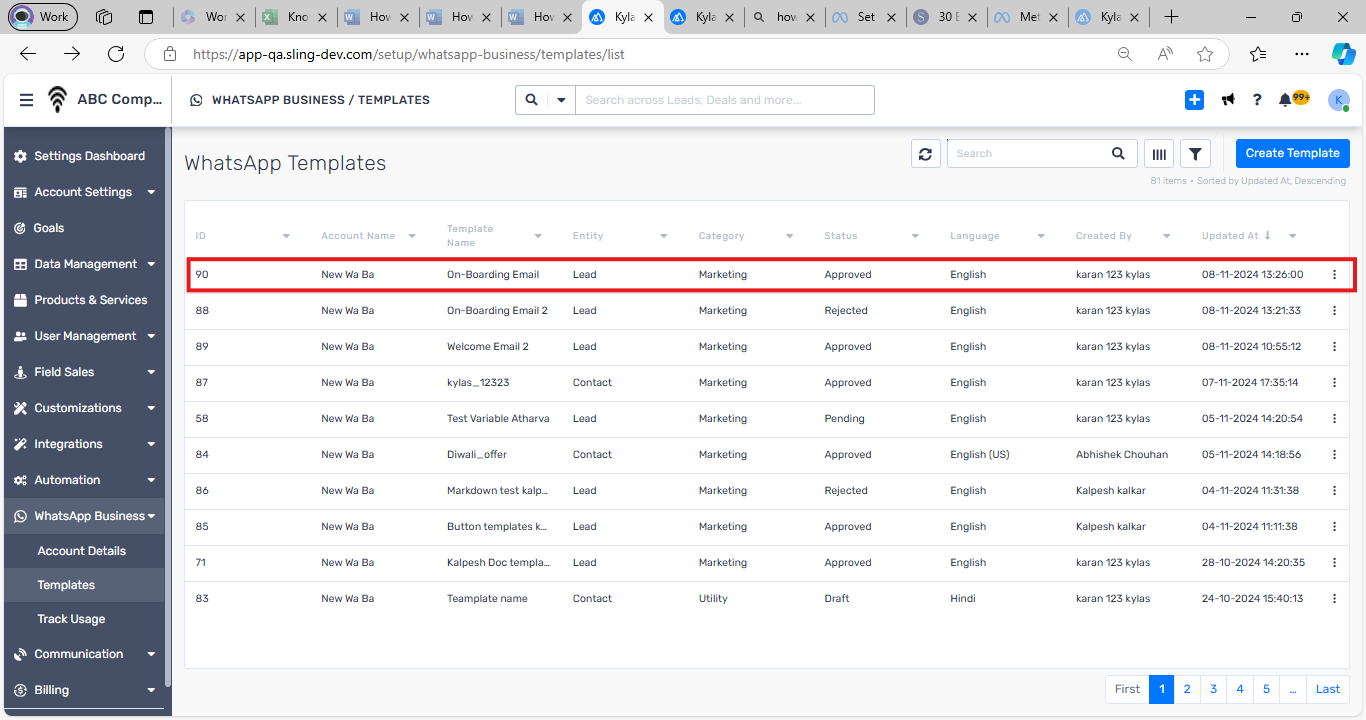Open Products & Services in sidebar
1366x720 pixels.
tap(84, 300)
